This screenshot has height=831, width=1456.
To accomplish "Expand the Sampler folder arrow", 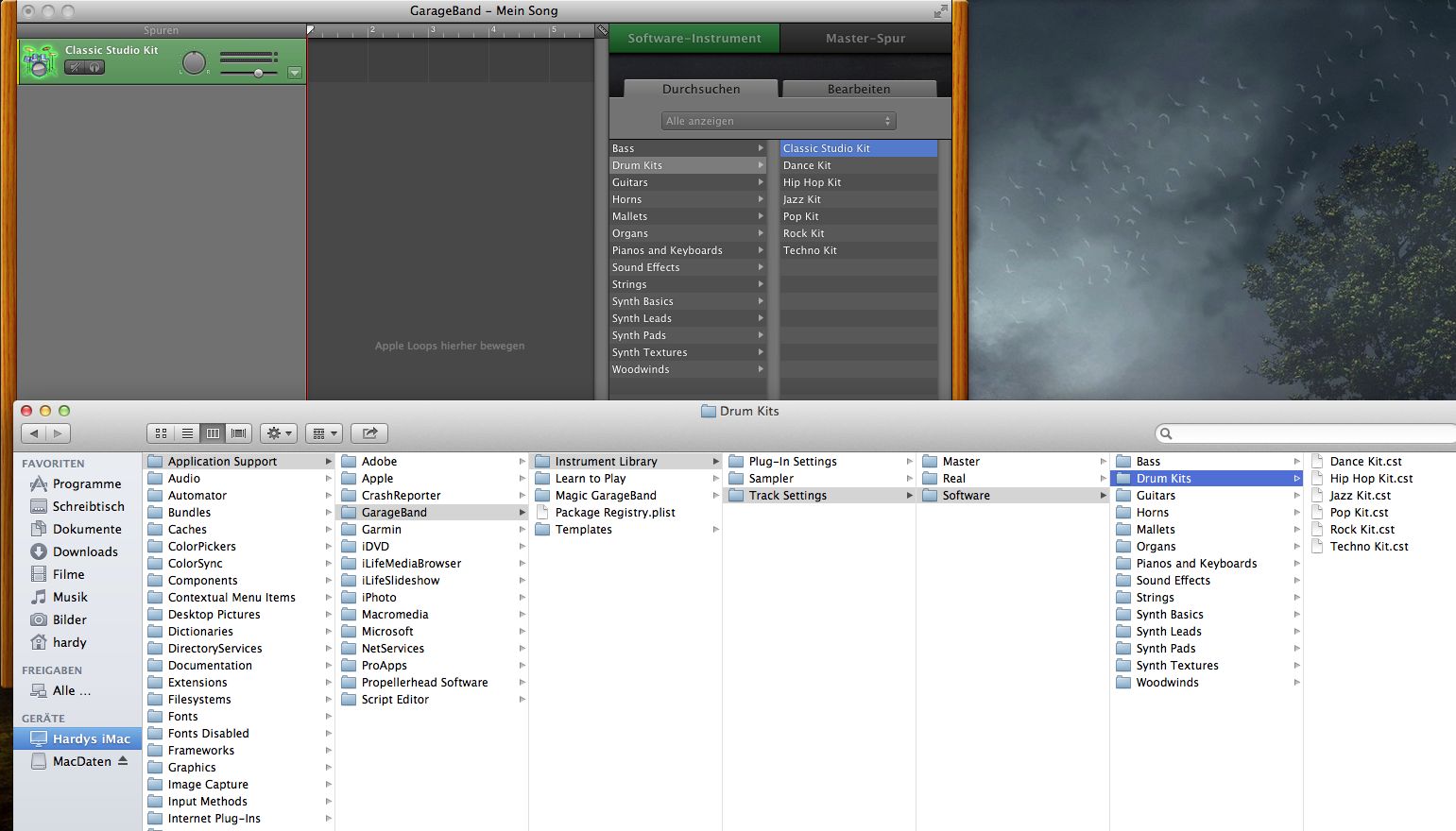I will pos(909,479).
